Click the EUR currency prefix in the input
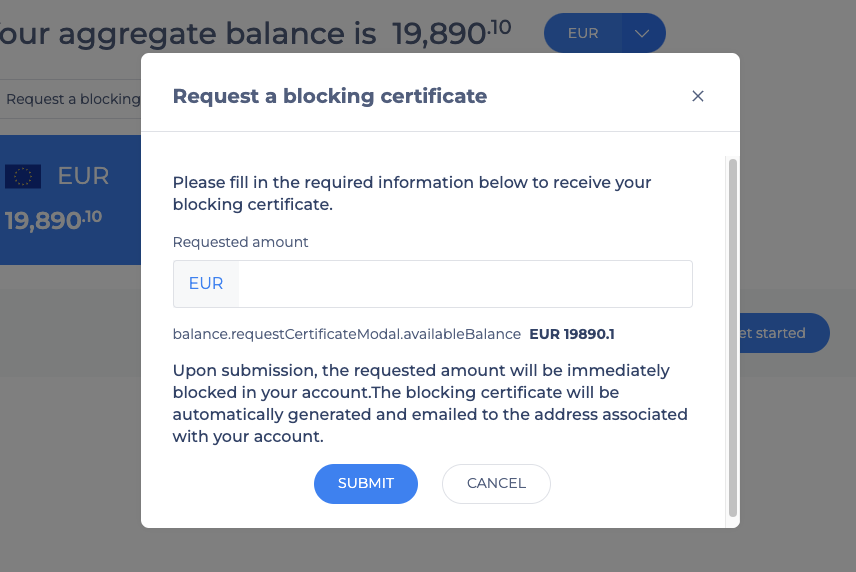Screen dimensions: 856x572 [206, 283]
